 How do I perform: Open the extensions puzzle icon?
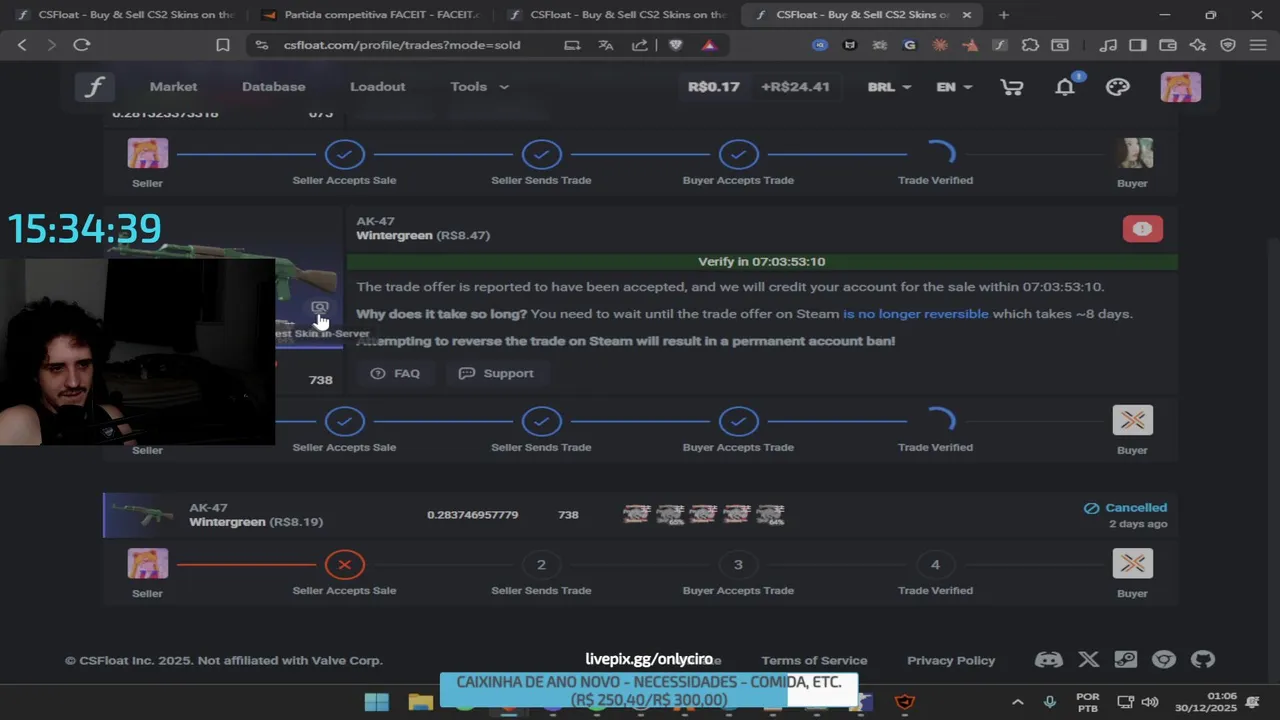click(1030, 45)
